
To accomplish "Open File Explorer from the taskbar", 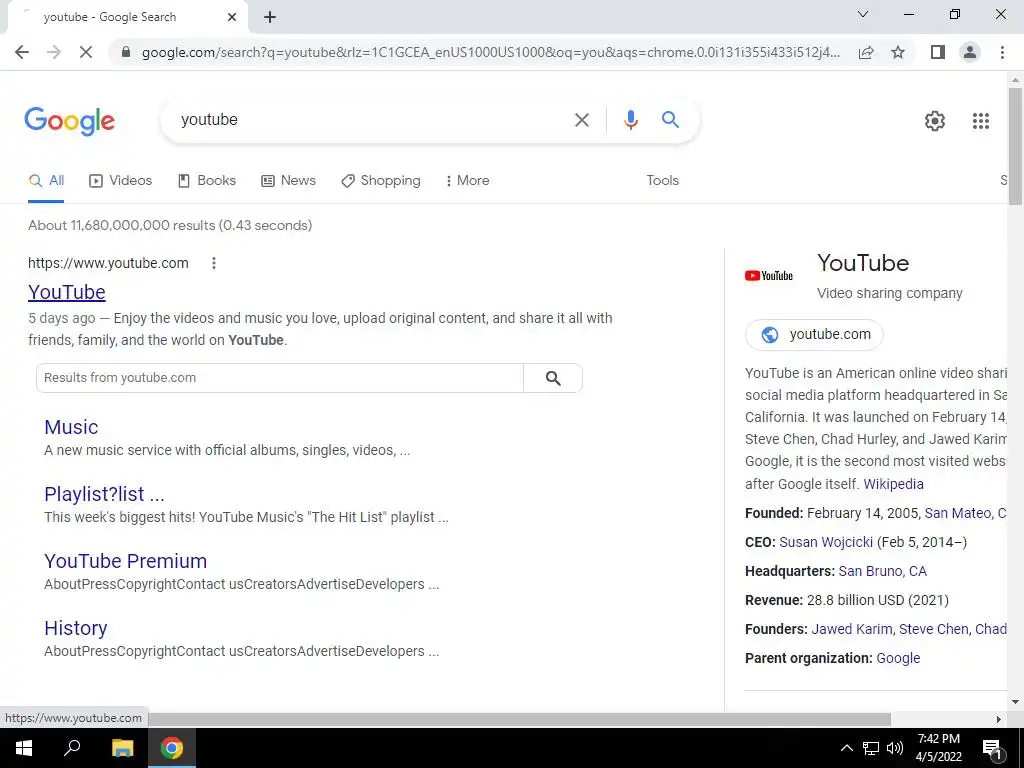I will [122, 748].
